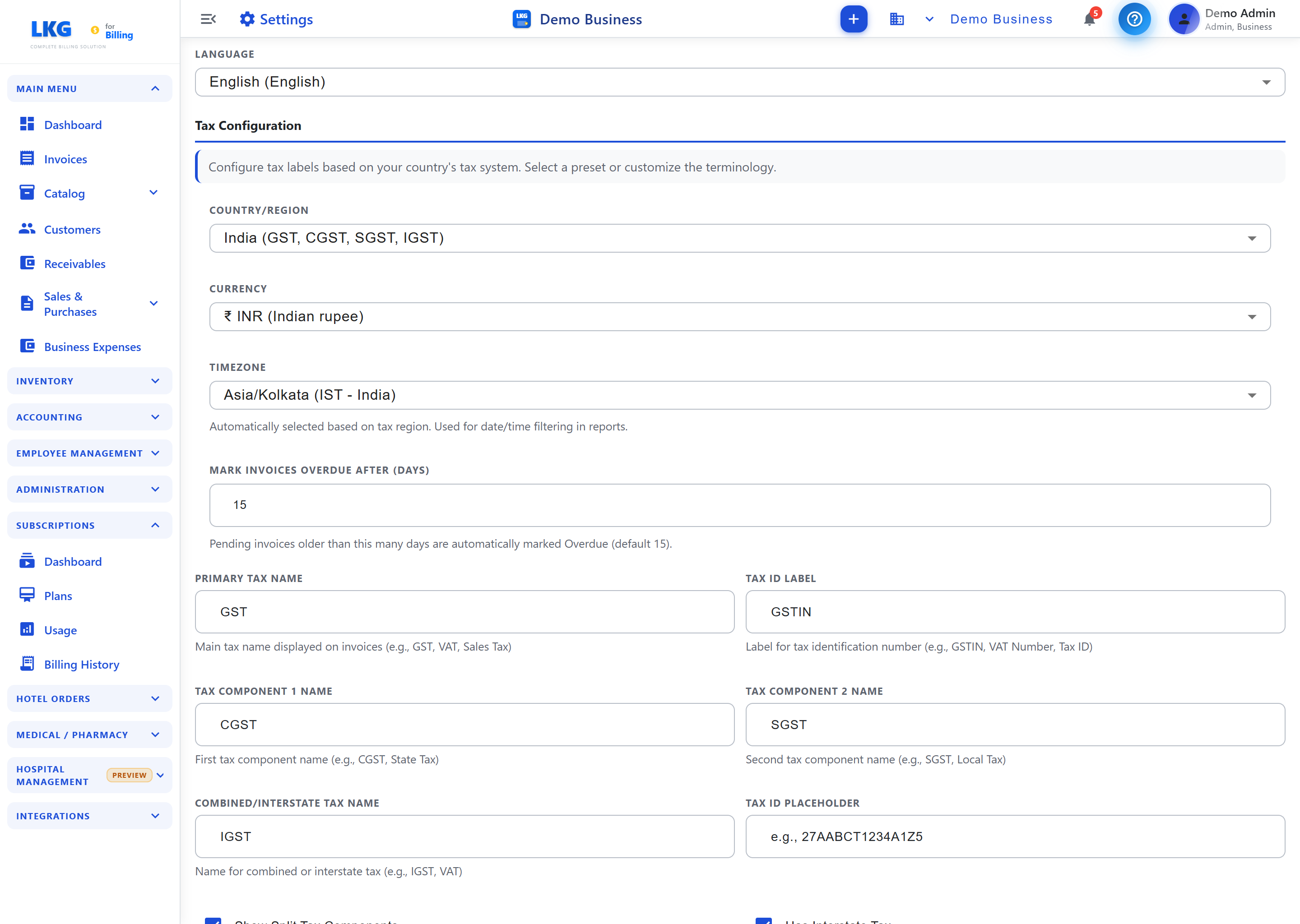Open the Customers page
1300x924 pixels.
(x=72, y=229)
